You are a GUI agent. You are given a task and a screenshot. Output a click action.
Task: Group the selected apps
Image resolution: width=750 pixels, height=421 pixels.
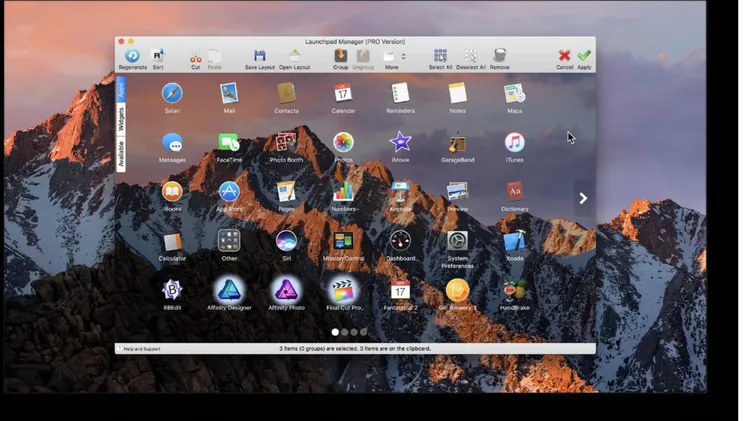click(x=341, y=55)
